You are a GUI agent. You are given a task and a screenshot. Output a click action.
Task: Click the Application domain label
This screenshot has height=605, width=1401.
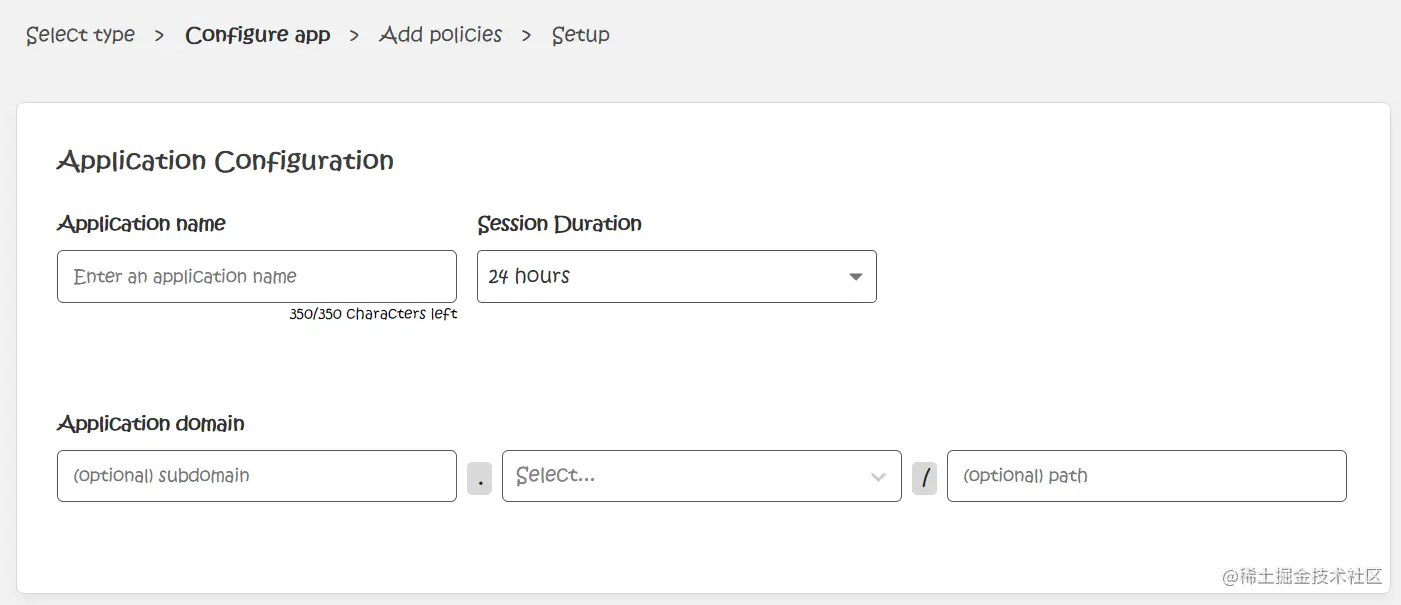pos(151,424)
